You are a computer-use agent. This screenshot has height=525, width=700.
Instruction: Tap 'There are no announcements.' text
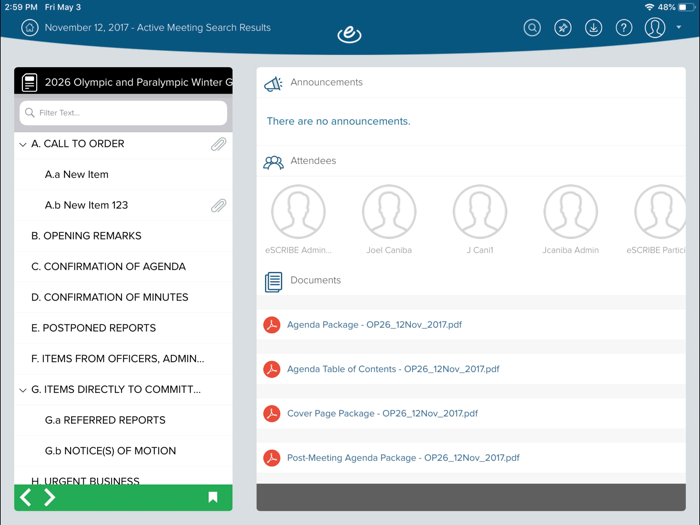pos(338,121)
